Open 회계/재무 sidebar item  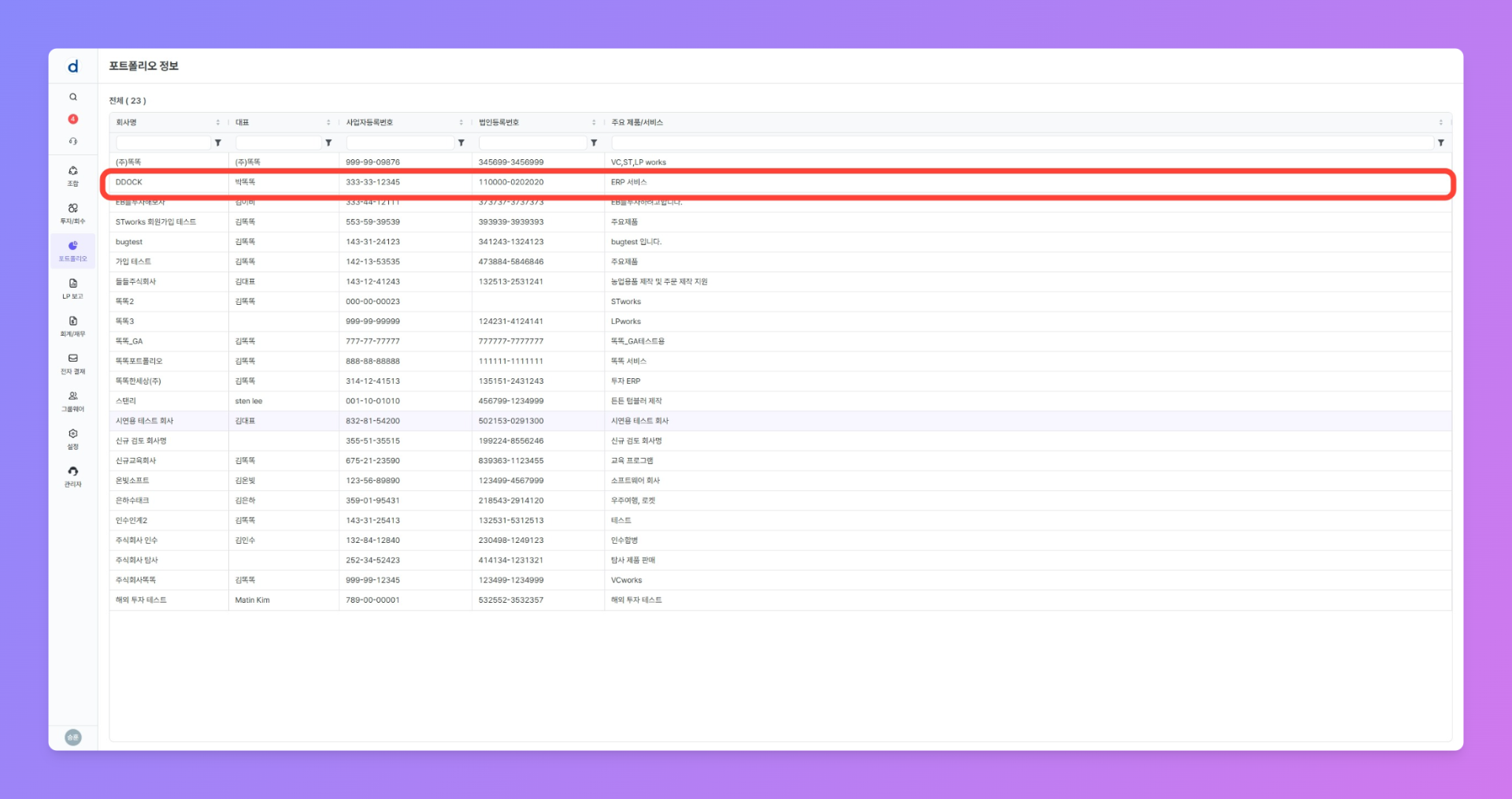point(73,326)
